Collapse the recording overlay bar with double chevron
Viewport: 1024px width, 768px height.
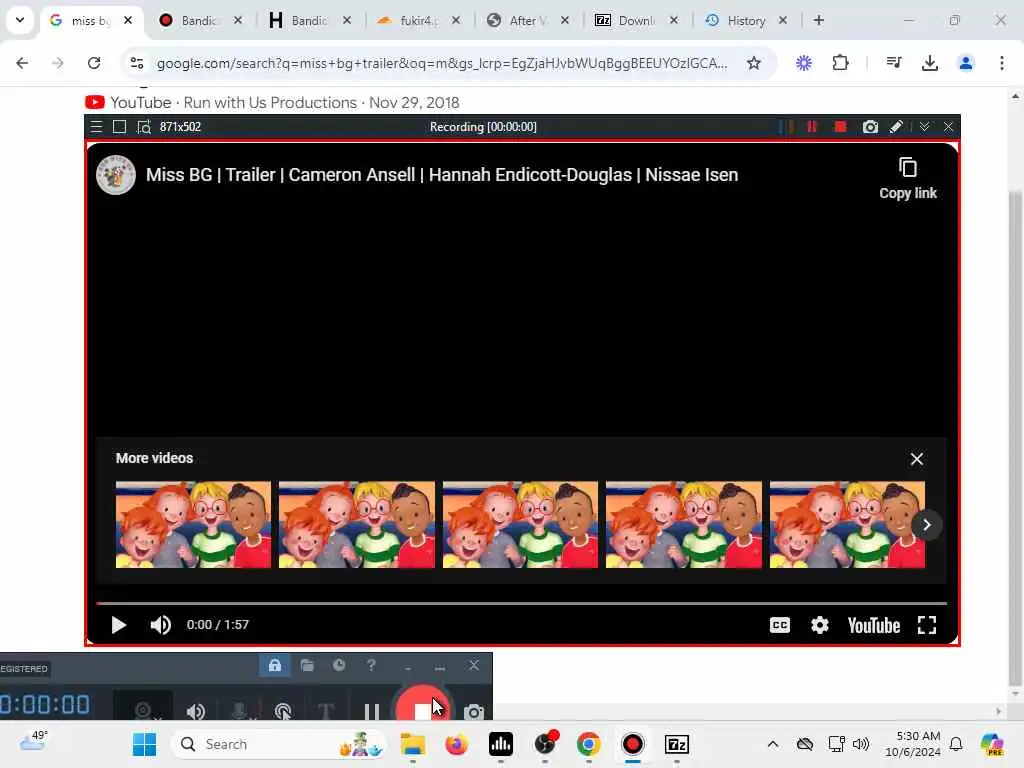pos(924,127)
